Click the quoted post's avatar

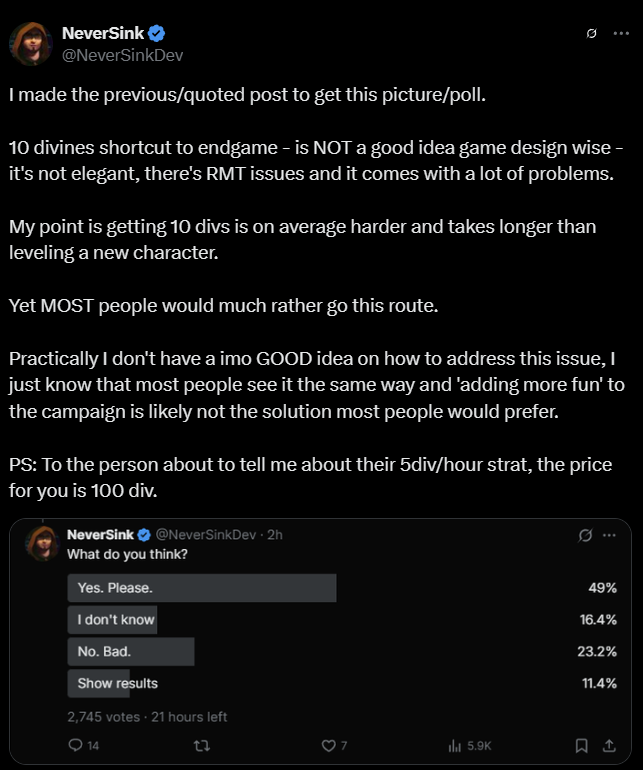(x=43, y=544)
